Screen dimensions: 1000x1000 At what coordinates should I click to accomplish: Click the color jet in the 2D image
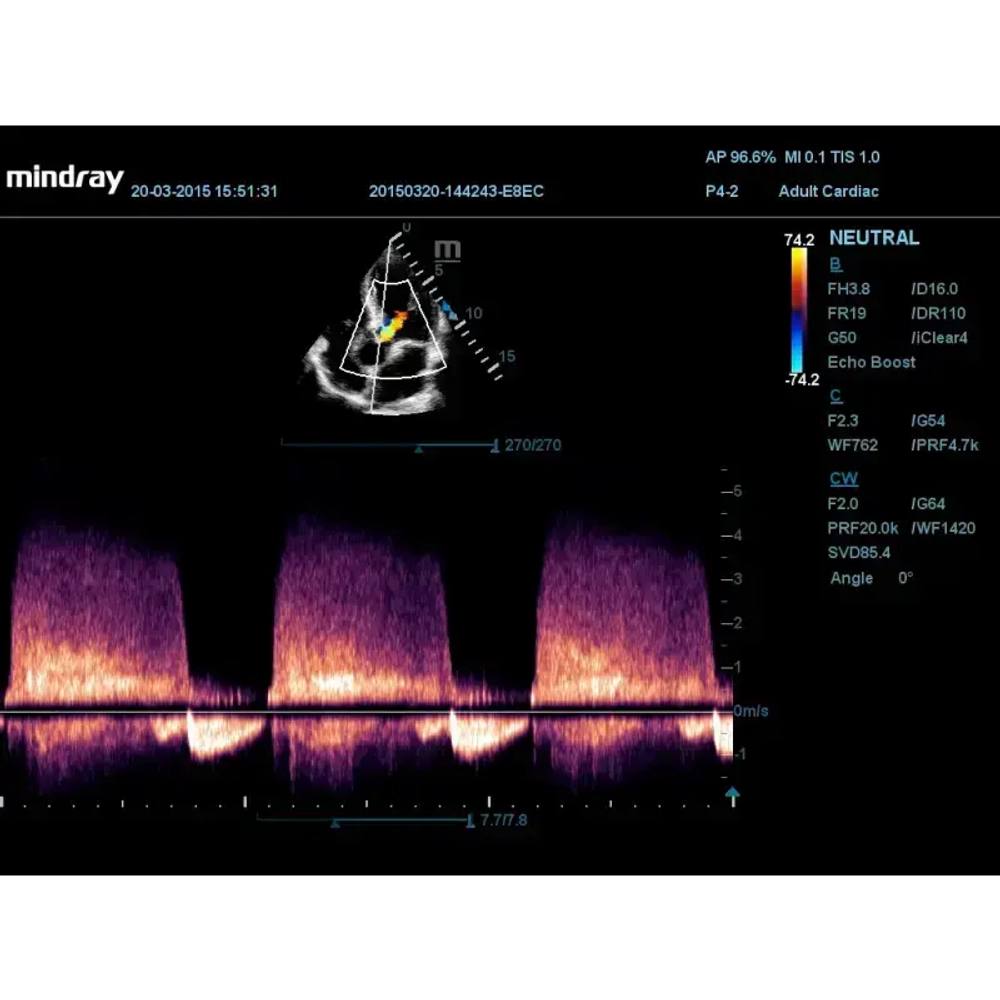[392, 327]
